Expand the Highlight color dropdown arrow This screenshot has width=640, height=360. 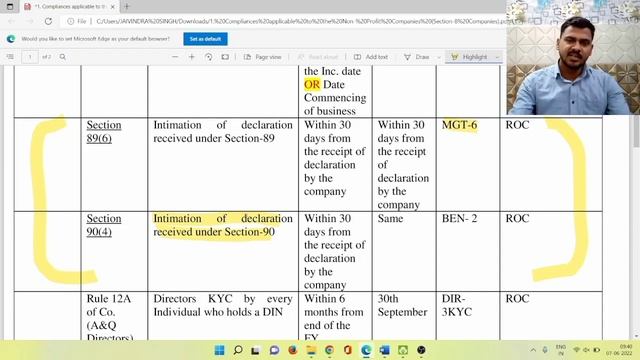click(497, 57)
